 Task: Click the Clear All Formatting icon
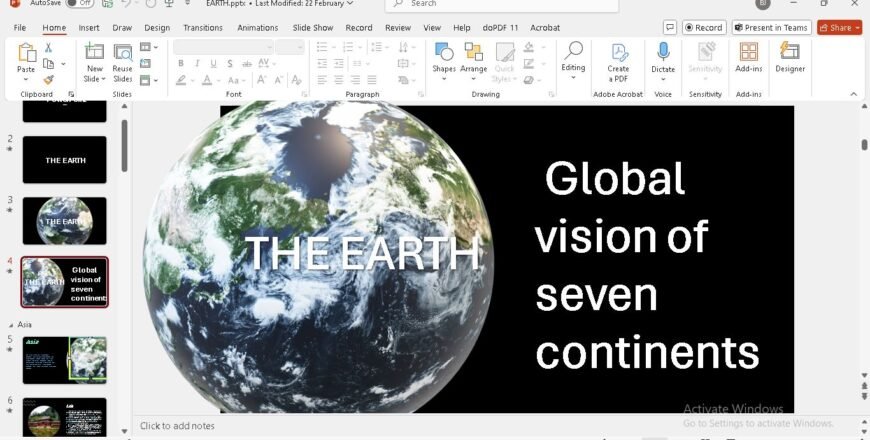tap(296, 80)
